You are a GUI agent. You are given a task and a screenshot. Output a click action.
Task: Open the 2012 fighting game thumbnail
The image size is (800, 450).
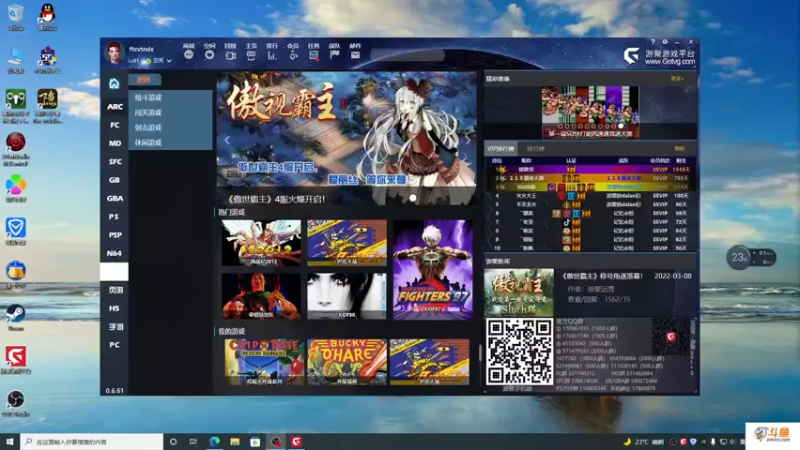pyautogui.click(x=261, y=243)
